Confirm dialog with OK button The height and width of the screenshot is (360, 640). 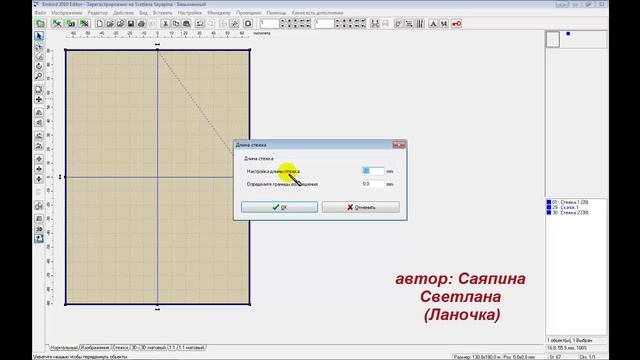click(x=279, y=207)
